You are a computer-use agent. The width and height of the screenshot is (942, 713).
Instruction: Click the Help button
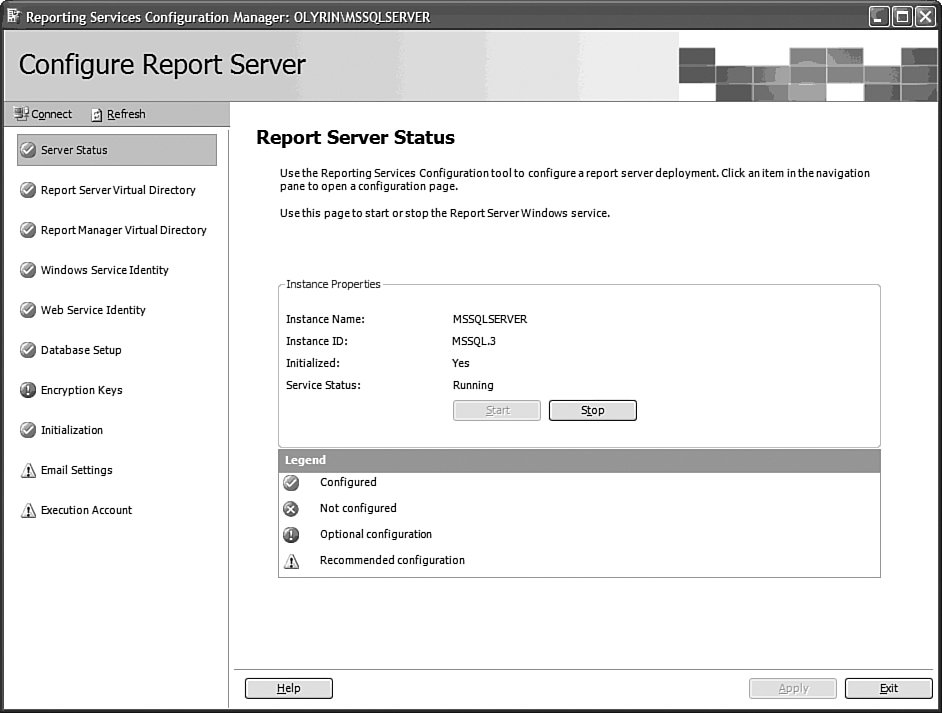pyautogui.click(x=288, y=688)
